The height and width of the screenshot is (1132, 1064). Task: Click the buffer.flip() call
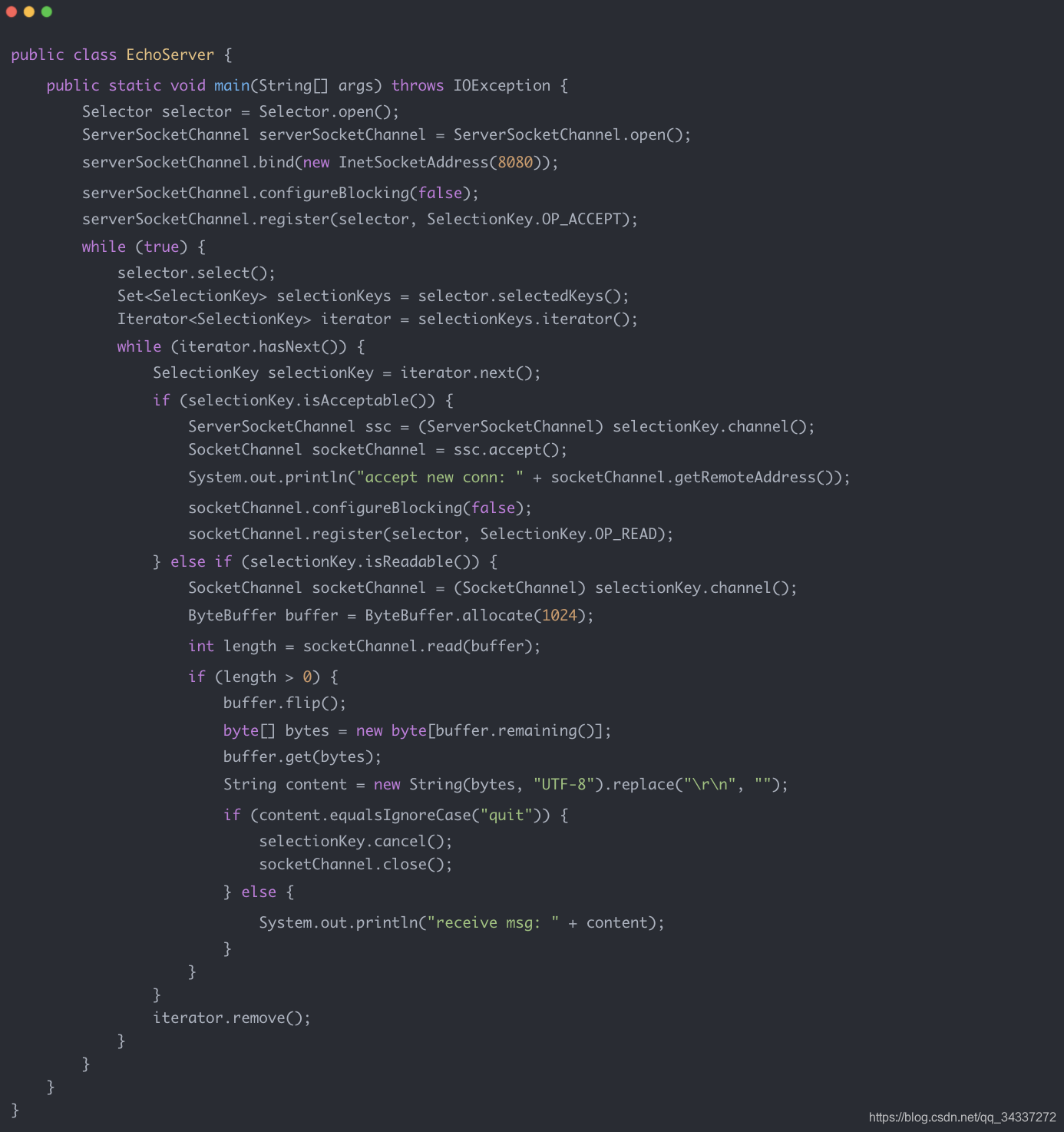click(285, 703)
